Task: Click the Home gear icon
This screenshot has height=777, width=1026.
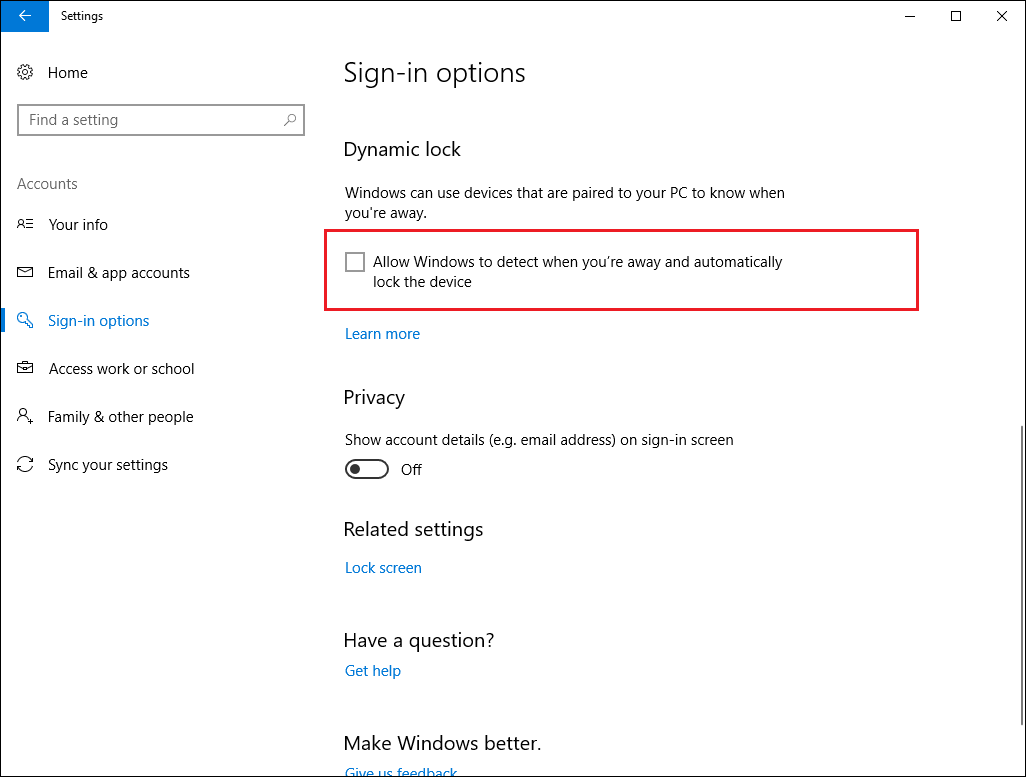Action: click(x=25, y=72)
